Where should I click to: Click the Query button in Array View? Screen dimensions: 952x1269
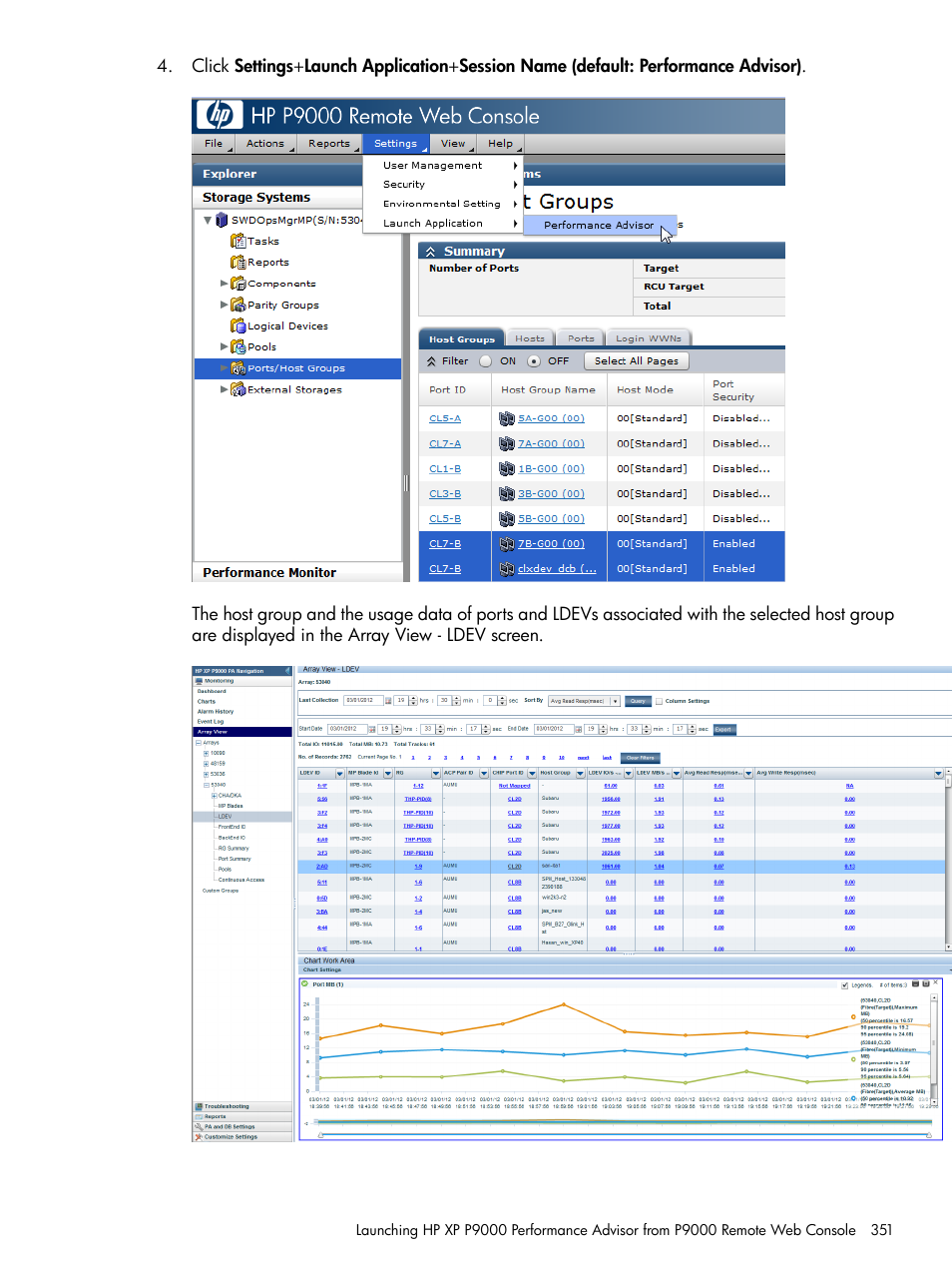[x=638, y=701]
